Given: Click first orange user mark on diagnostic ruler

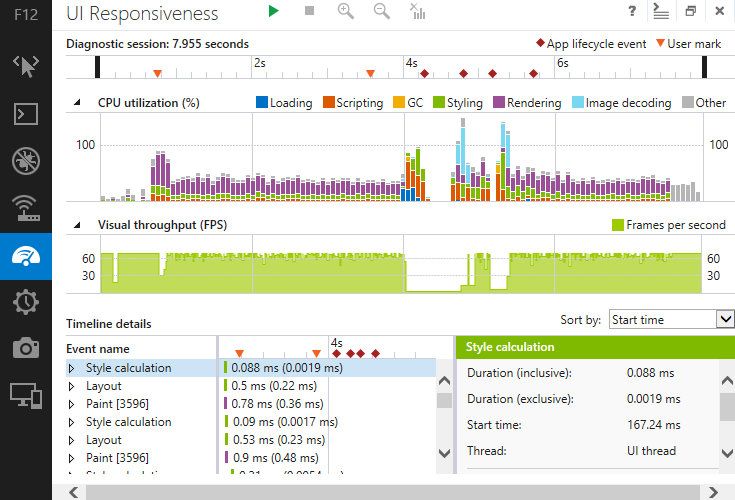Looking at the screenshot, I should click(x=157, y=73).
